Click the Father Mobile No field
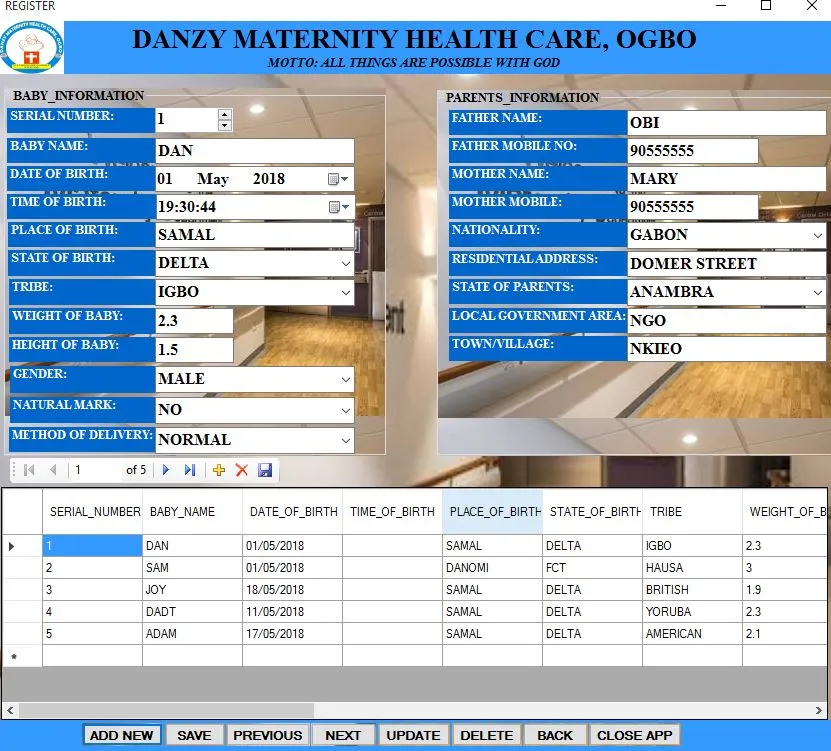The height and width of the screenshot is (751, 831). click(693, 151)
